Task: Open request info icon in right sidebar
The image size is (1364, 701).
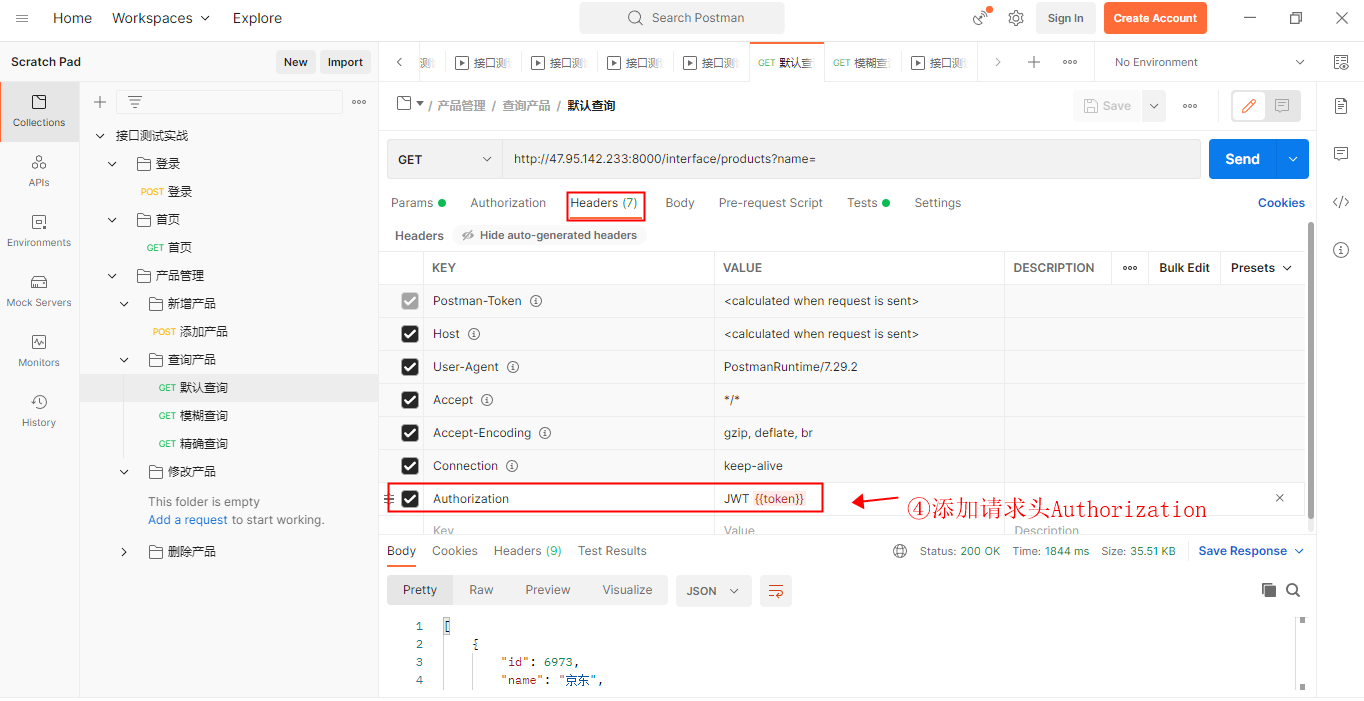Action: tap(1341, 250)
